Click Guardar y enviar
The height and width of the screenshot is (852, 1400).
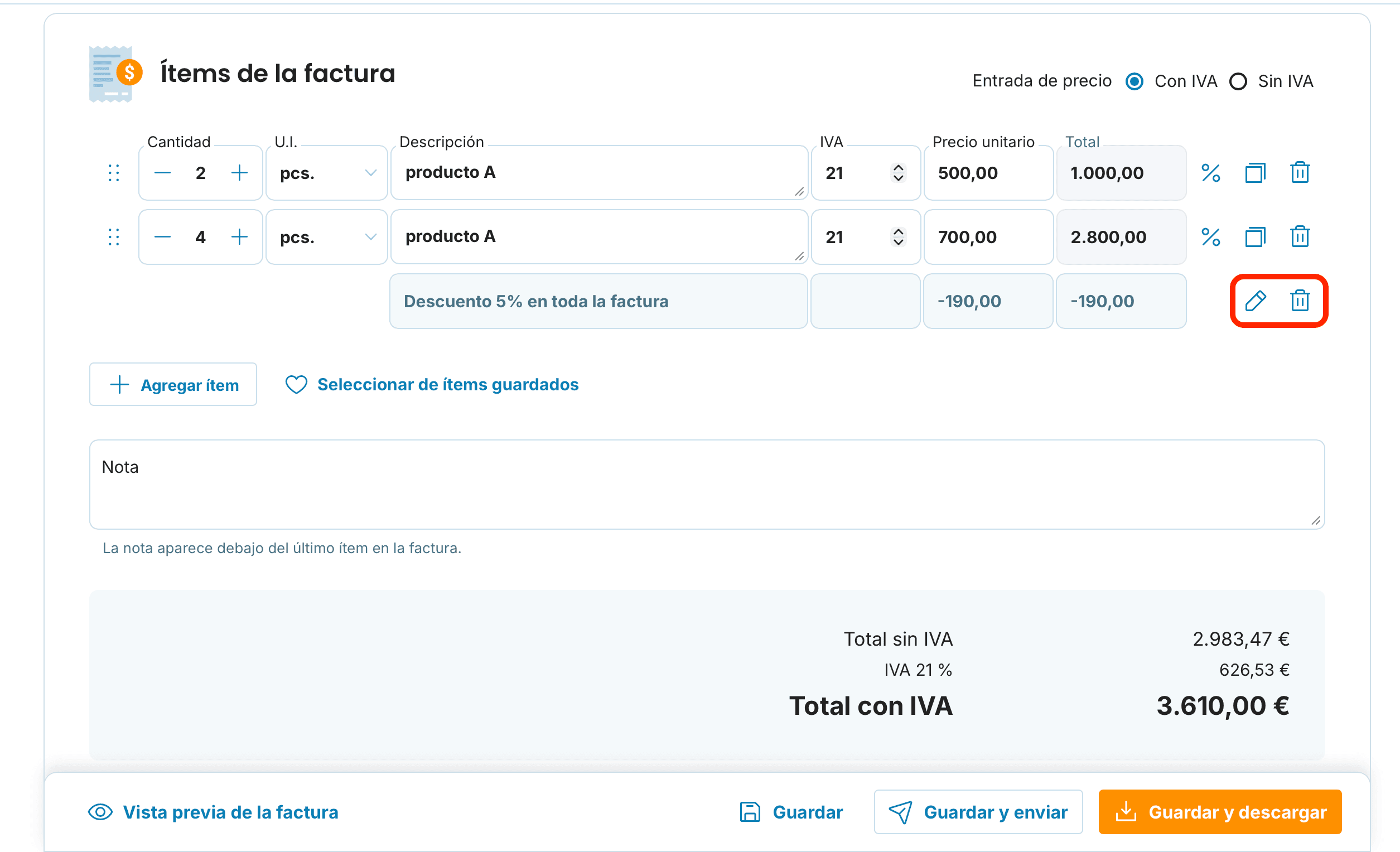[x=978, y=812]
